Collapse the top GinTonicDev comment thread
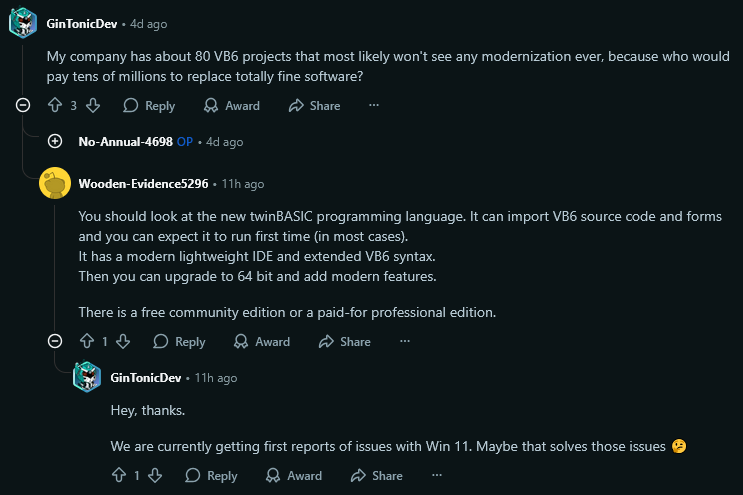 coord(23,105)
